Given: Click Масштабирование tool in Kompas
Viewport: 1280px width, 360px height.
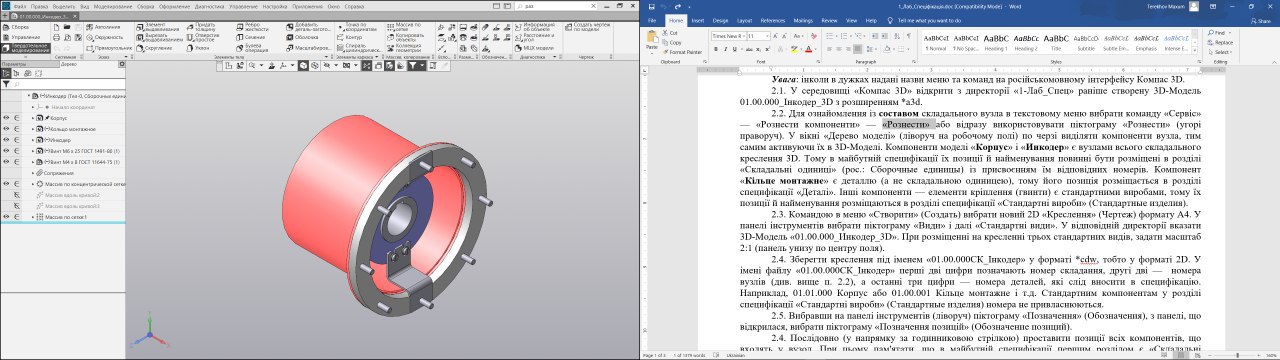Looking at the screenshot, I should click(x=310, y=48).
